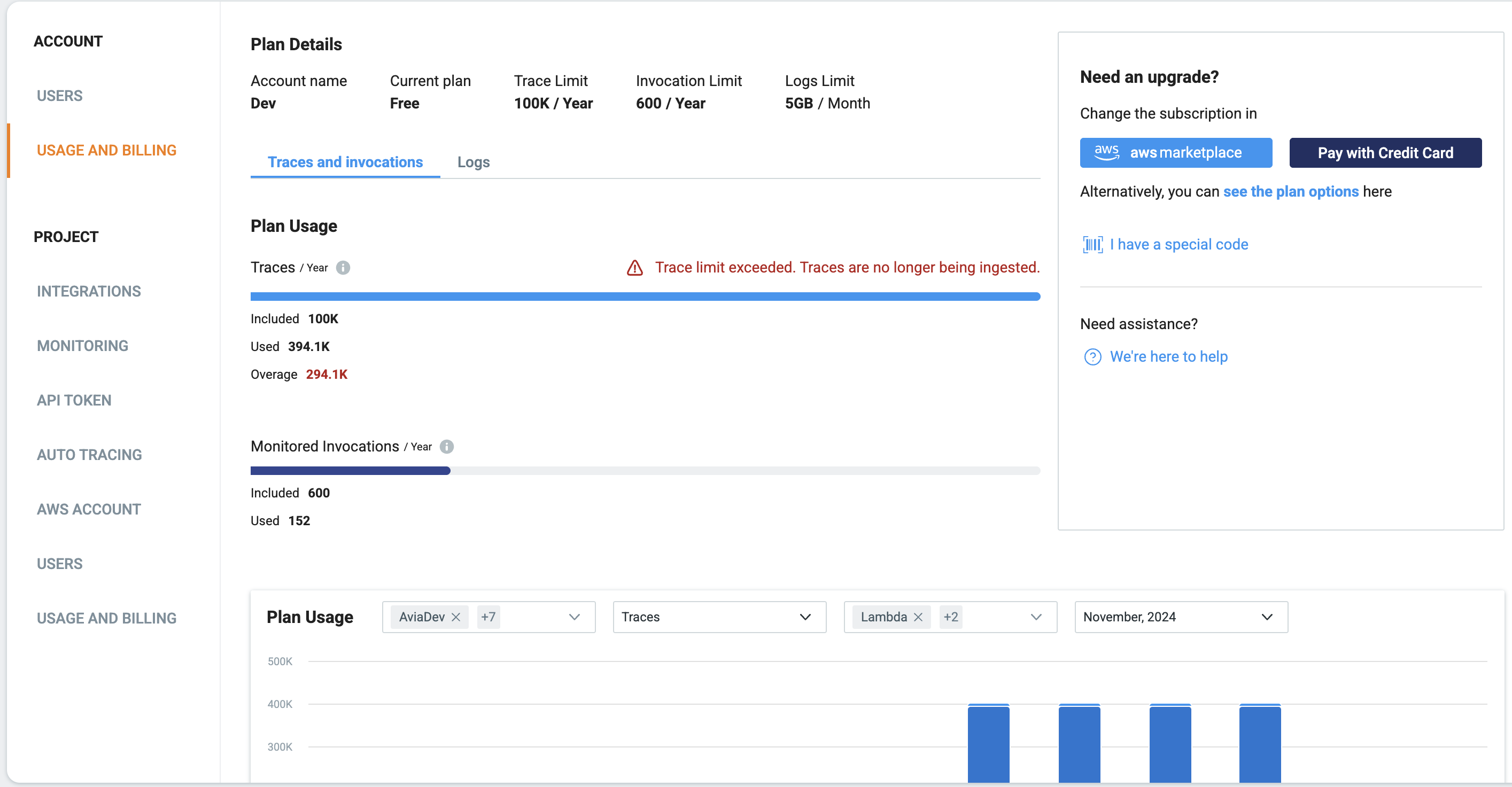Open AWS Account settings
The image size is (1512, 787).
[89, 509]
